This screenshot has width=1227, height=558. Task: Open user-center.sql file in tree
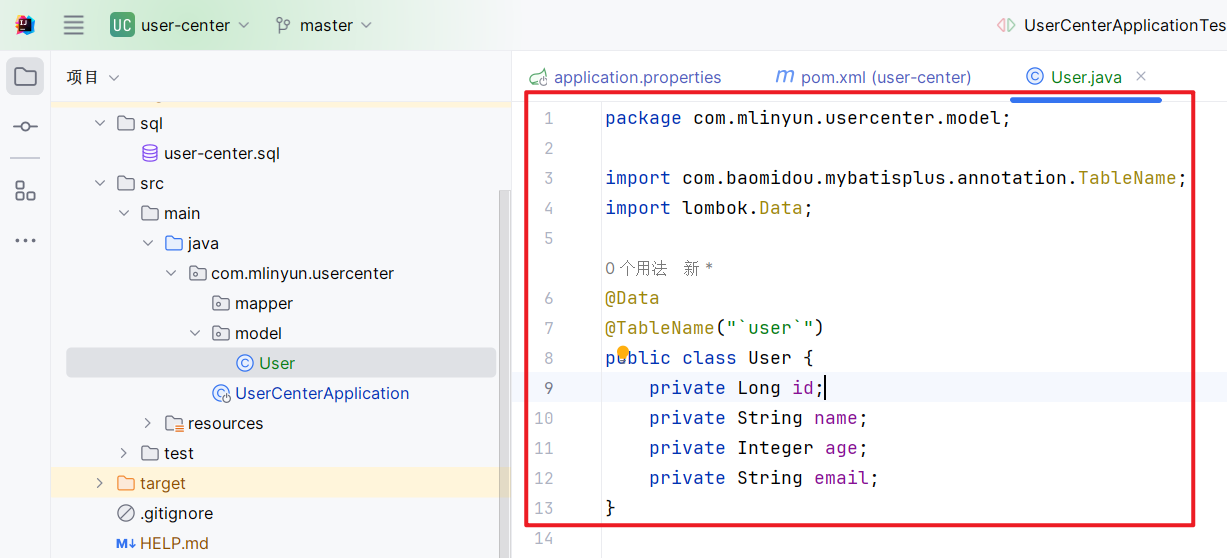221,153
